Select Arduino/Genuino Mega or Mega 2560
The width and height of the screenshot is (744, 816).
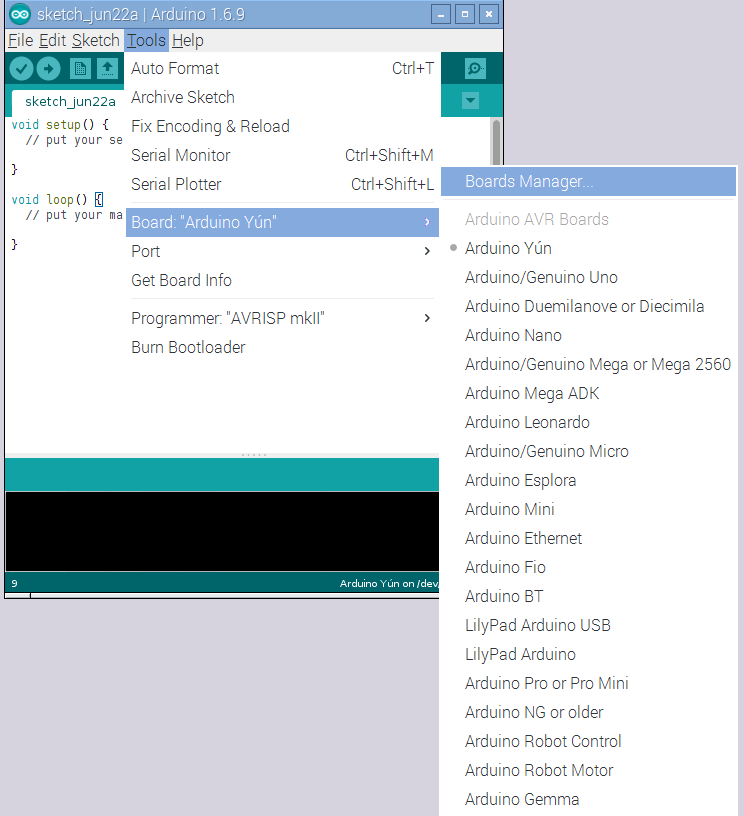coord(588,364)
